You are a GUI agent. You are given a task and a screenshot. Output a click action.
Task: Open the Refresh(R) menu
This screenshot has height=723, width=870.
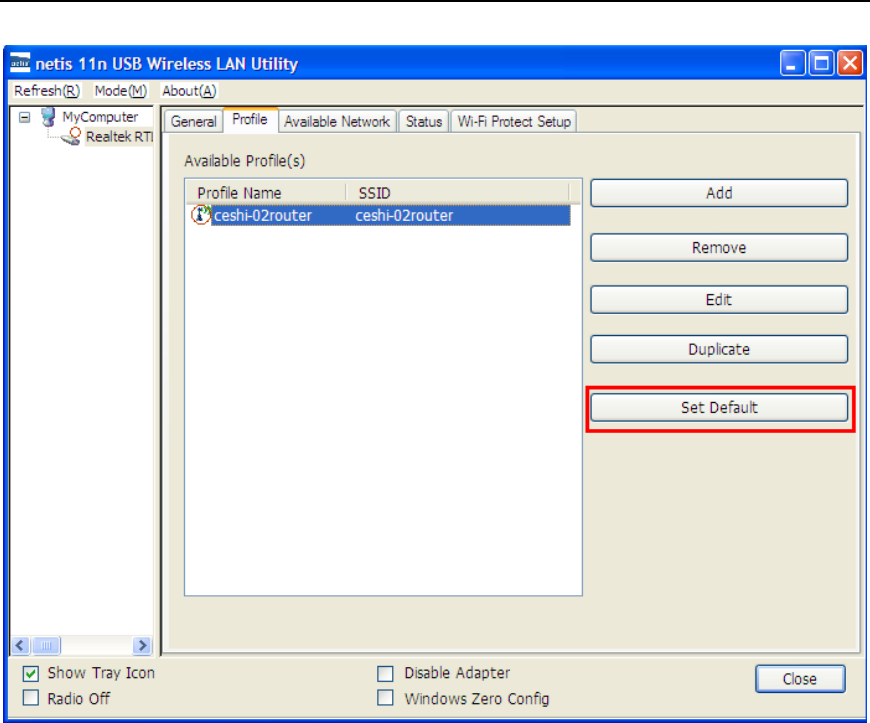[47, 91]
